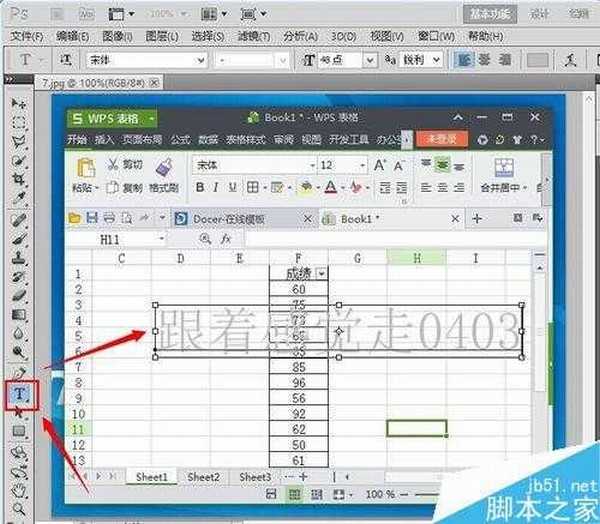Set Photoshop text alignment to center

(x=484, y=60)
